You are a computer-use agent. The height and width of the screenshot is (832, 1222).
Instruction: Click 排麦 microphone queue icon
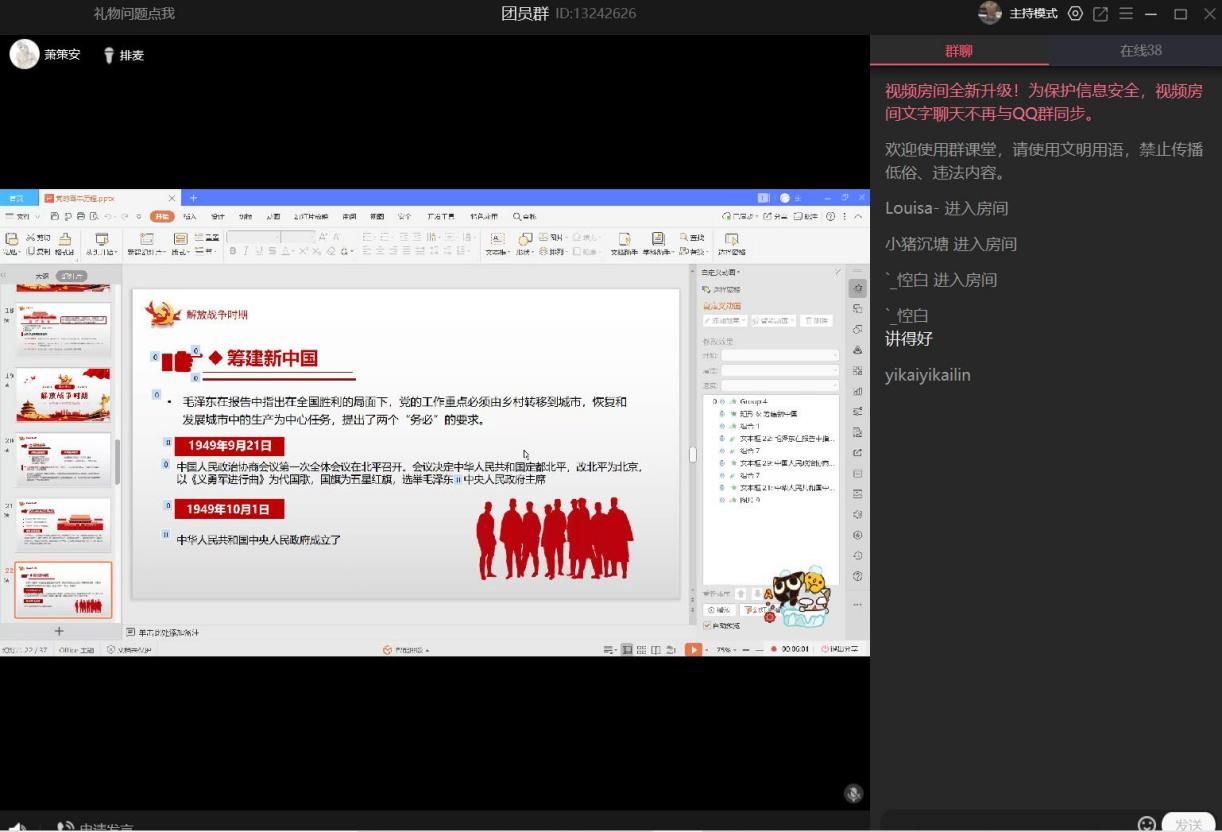pyautogui.click(x=109, y=55)
